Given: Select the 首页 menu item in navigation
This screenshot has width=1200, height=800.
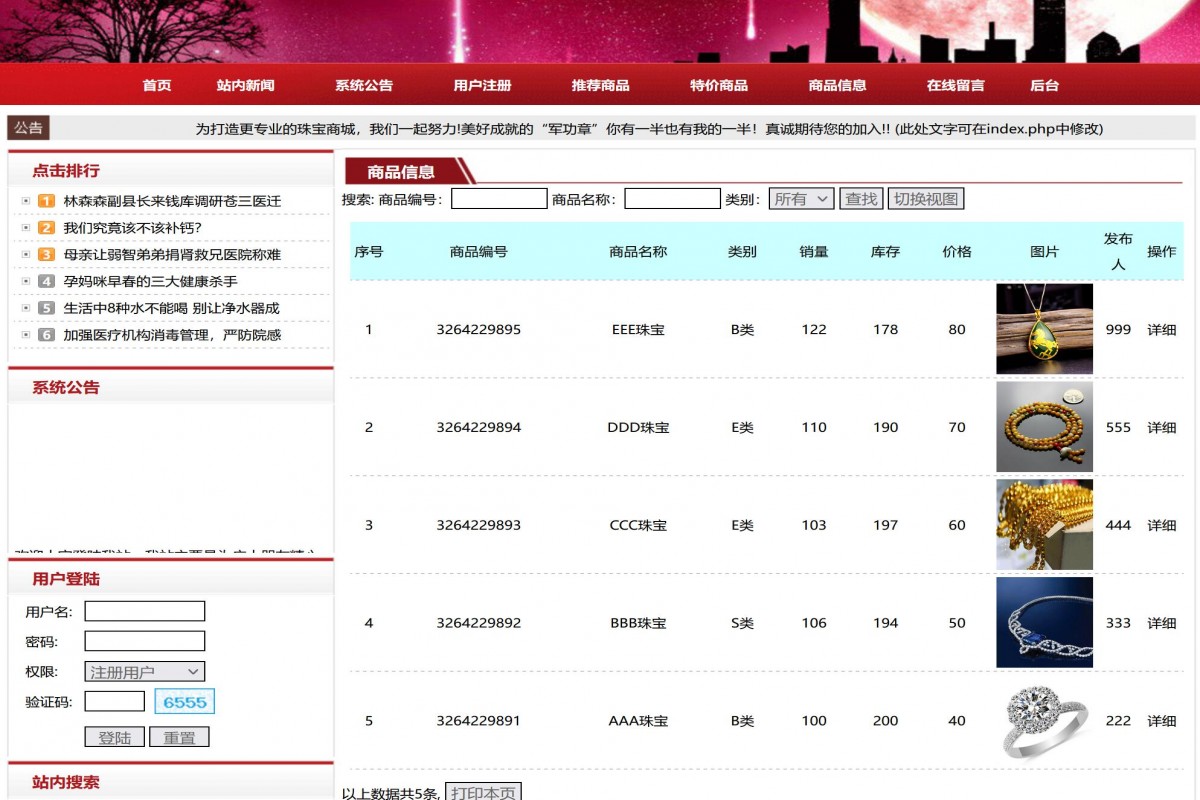Looking at the screenshot, I should pyautogui.click(x=156, y=85).
